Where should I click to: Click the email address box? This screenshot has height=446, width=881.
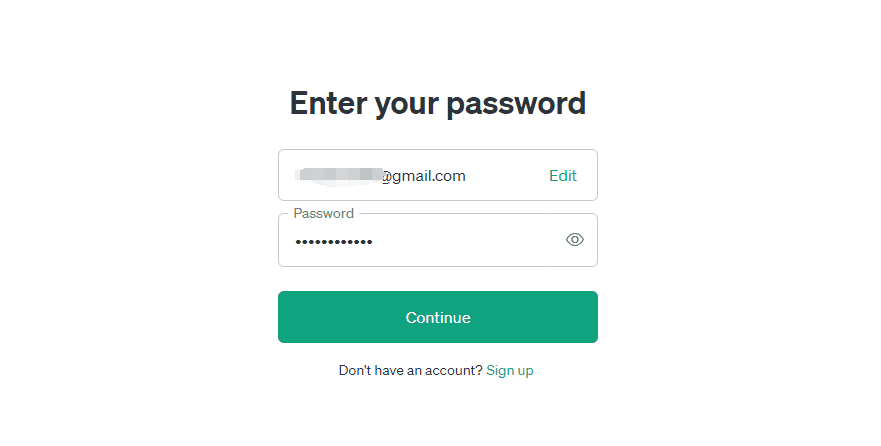(438, 175)
